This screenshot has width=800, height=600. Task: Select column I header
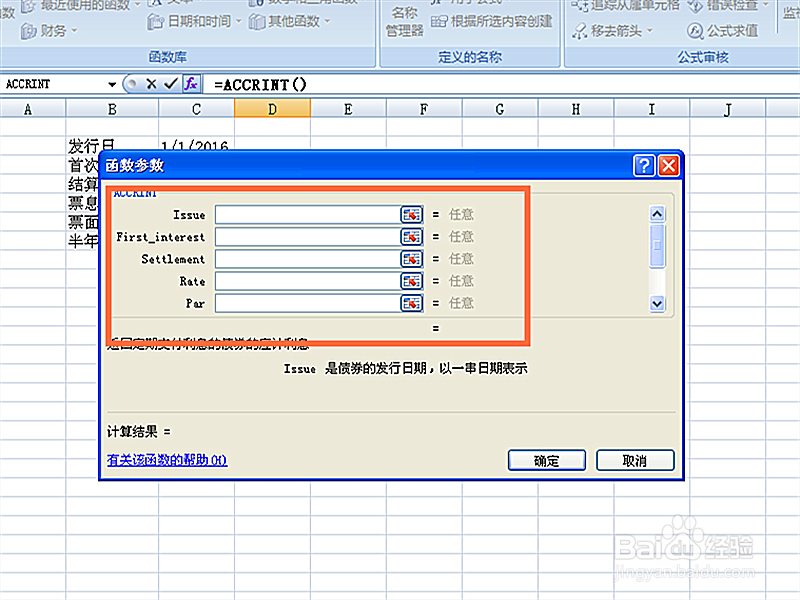pos(652,109)
